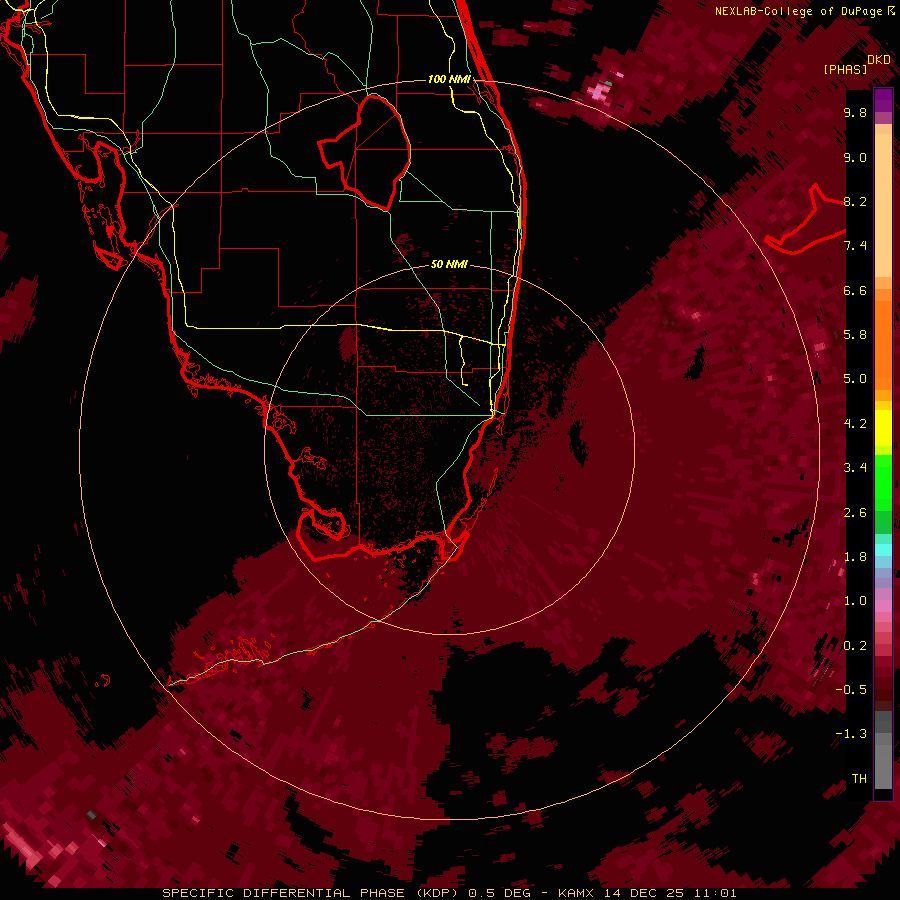
Task: Click the 1.0 scale value
Action: pos(855,601)
